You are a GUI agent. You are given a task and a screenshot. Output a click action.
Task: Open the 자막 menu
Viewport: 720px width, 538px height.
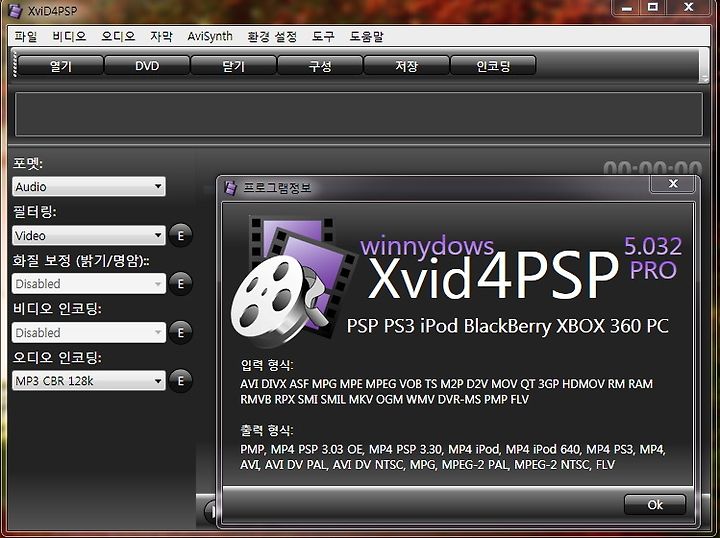coord(161,36)
